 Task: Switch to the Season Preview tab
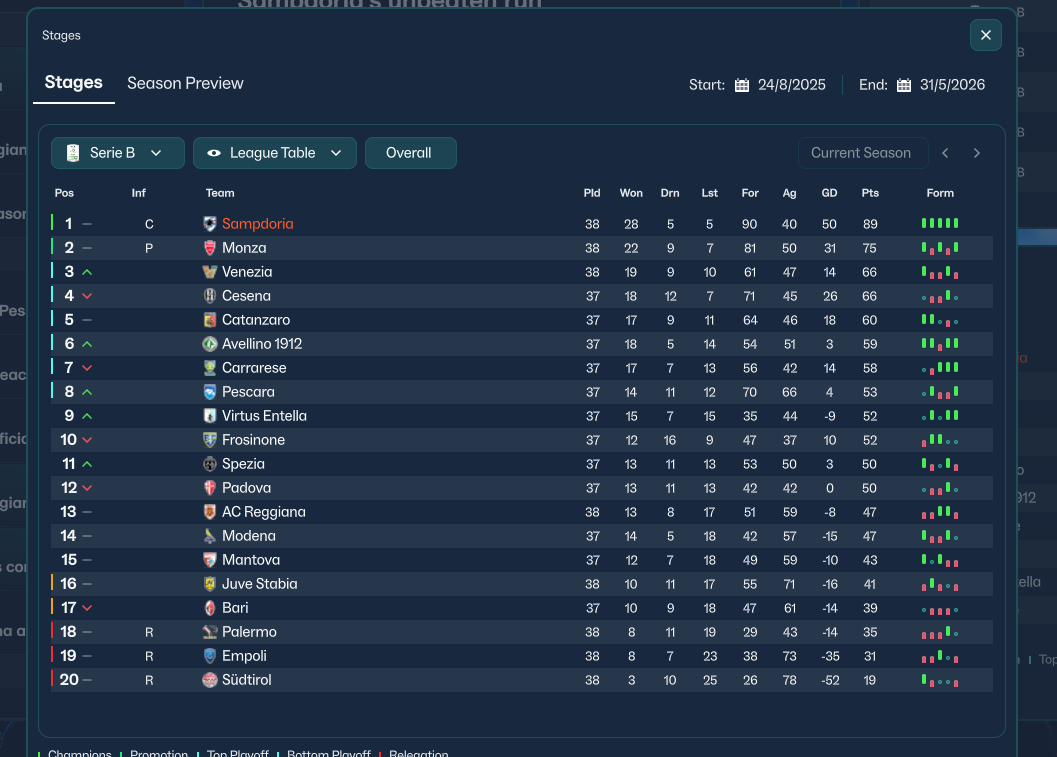[185, 83]
